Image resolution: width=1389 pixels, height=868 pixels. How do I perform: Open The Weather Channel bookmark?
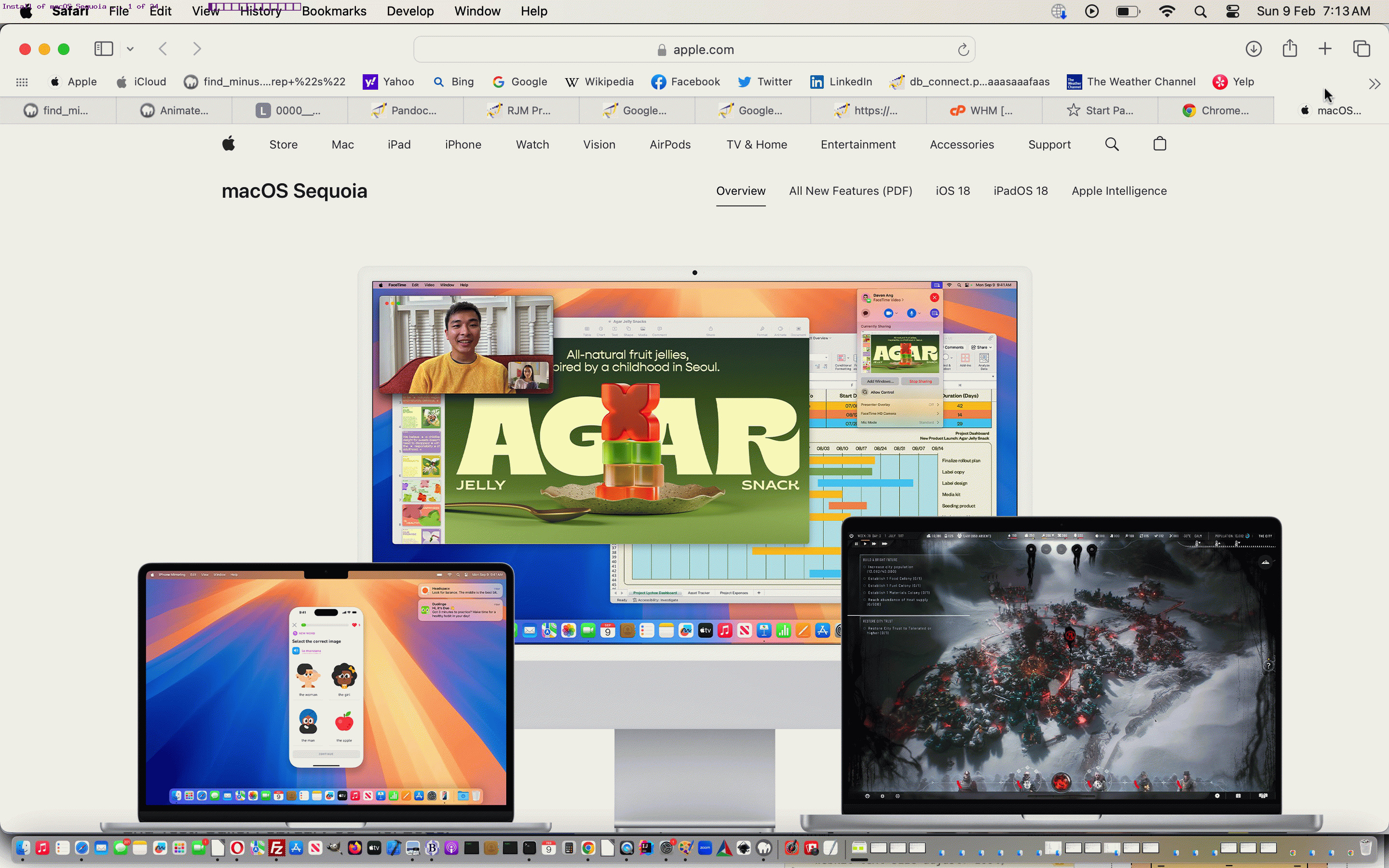(1131, 81)
